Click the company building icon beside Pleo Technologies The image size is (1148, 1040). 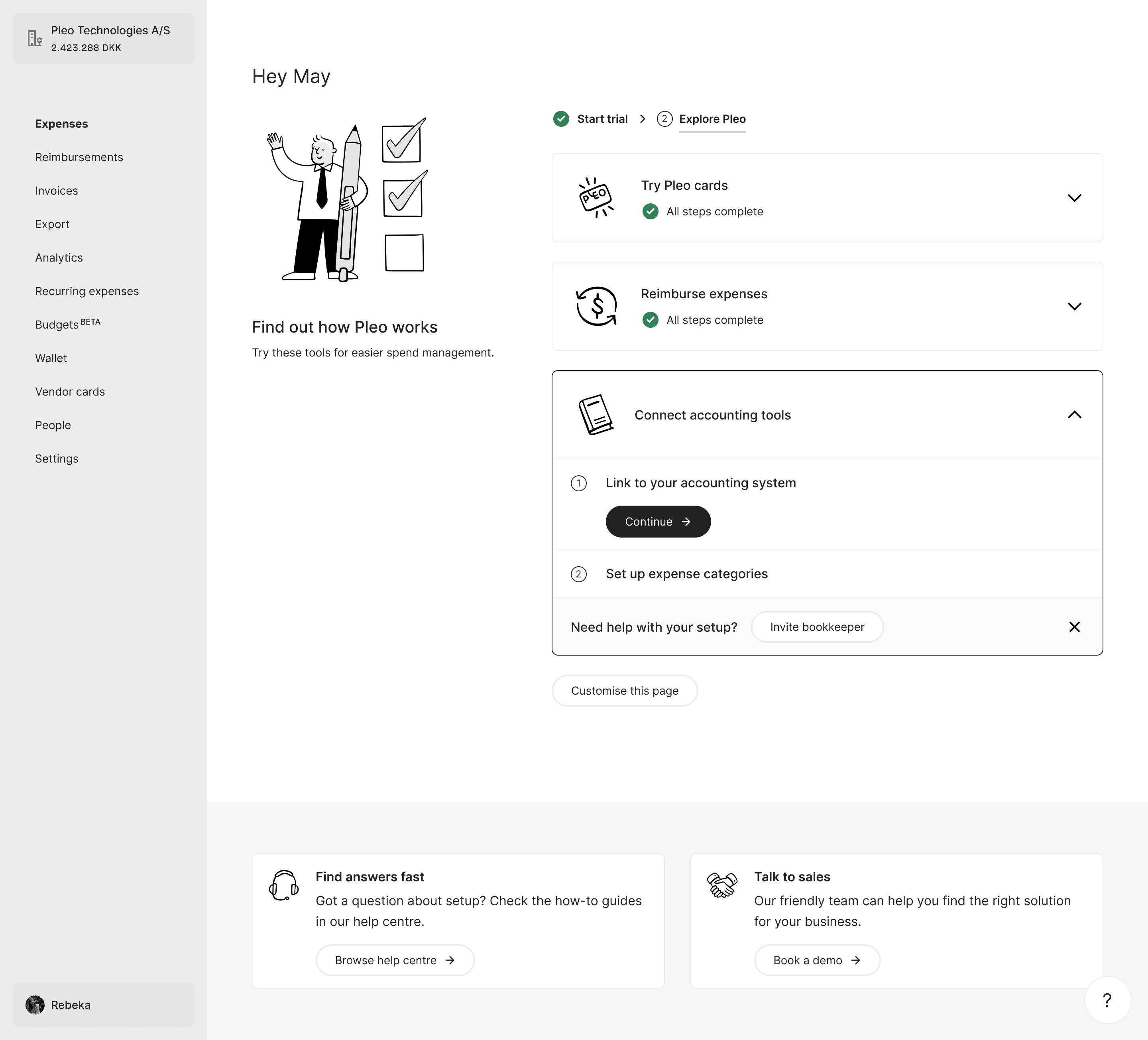click(x=35, y=38)
